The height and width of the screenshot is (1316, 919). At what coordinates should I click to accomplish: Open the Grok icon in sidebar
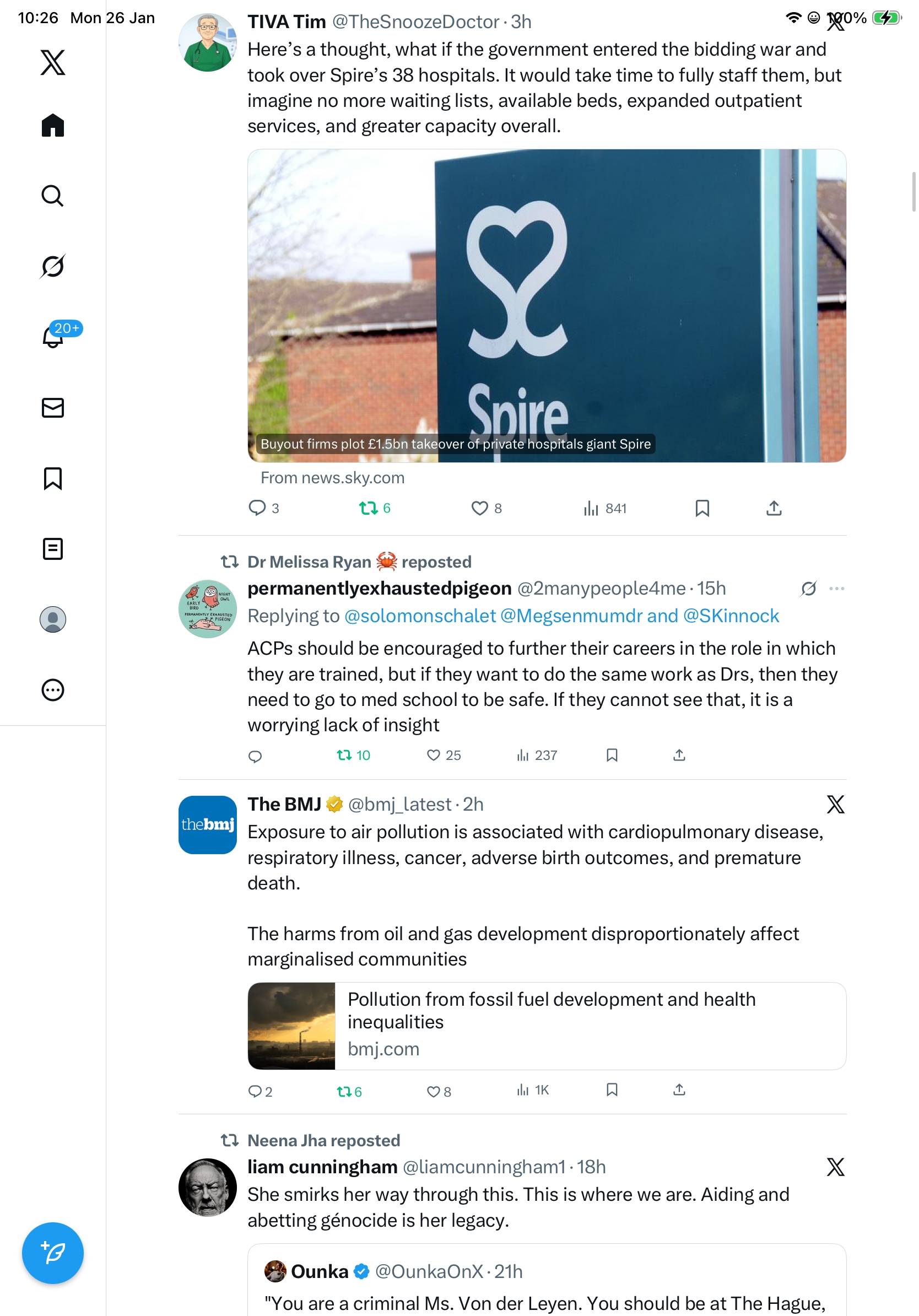click(53, 266)
